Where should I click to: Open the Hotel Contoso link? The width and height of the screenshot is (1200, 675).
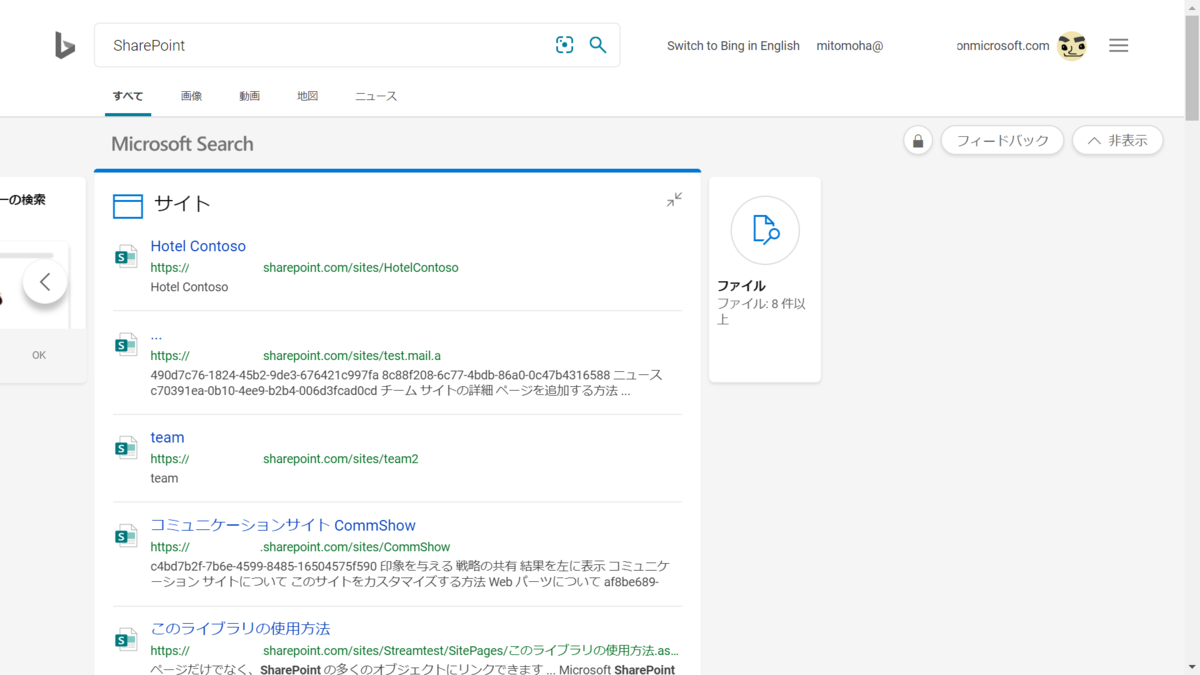coord(198,246)
